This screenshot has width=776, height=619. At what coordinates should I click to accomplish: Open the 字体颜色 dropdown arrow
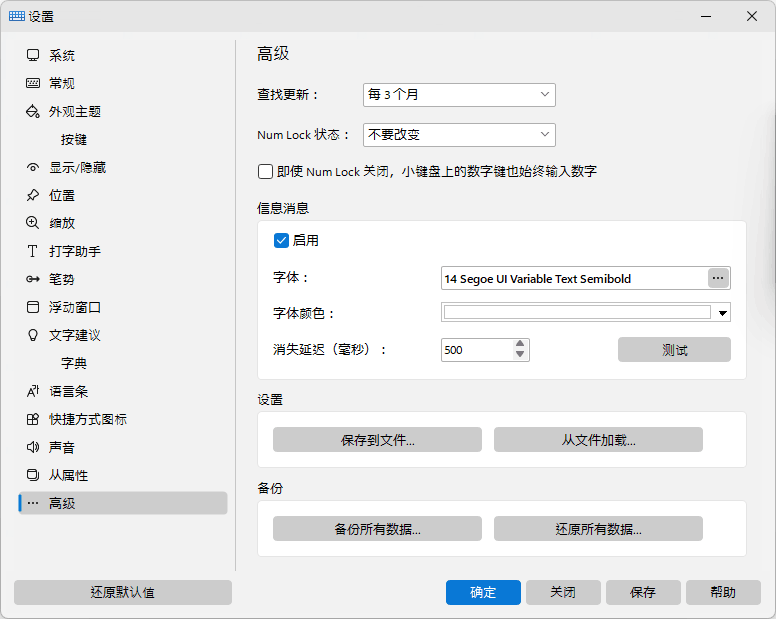(x=723, y=313)
